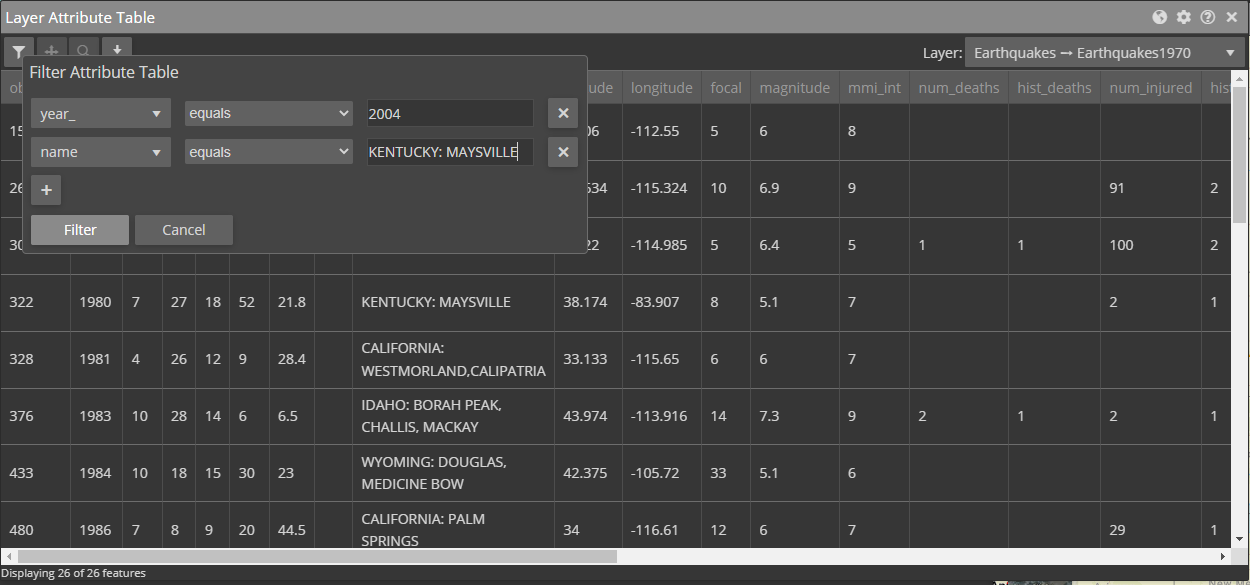
Task: Click the filter funnel icon in toolbar
Action: 19,52
